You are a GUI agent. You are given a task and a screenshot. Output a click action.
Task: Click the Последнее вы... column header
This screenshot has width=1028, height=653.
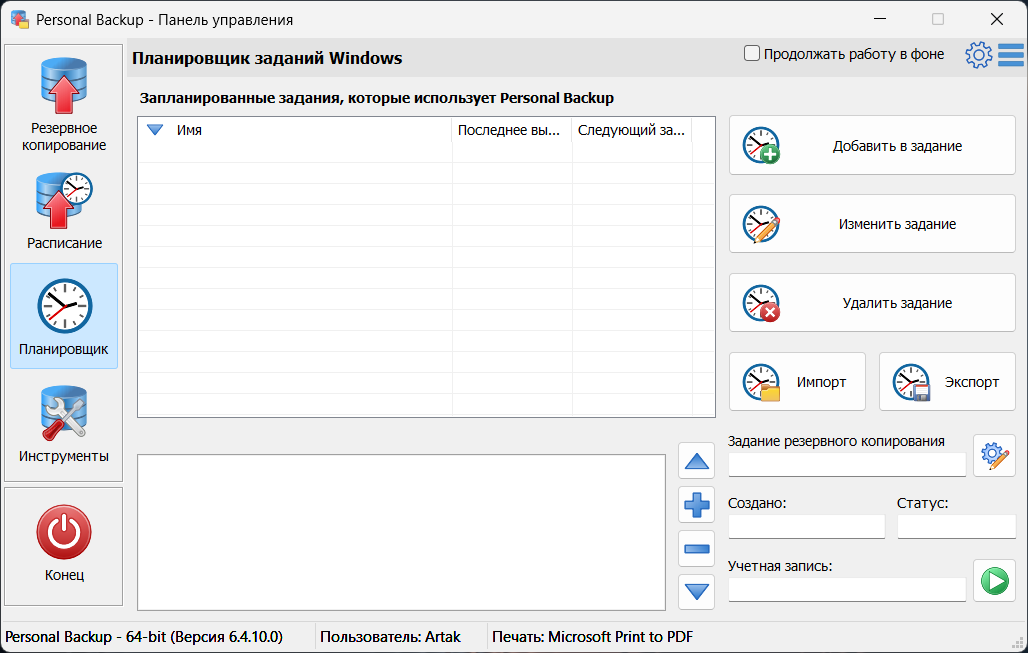pos(511,130)
